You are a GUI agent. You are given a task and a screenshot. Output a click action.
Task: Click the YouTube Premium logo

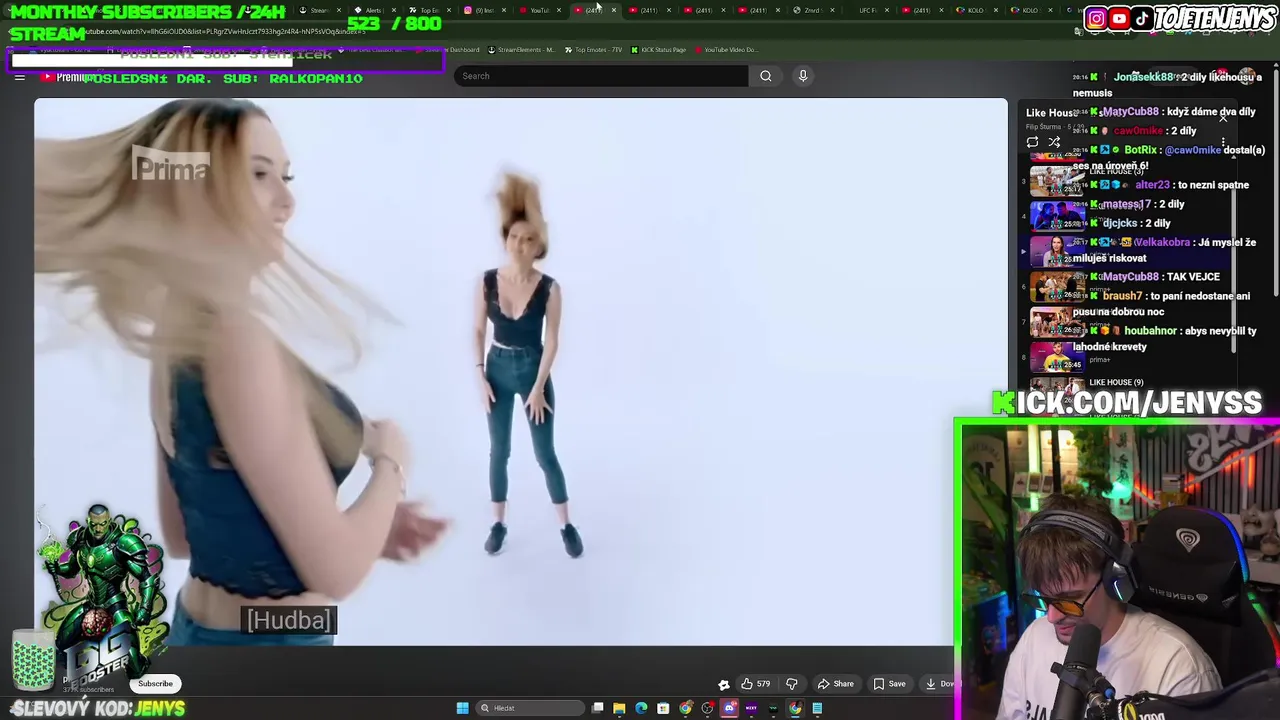pos(68,77)
